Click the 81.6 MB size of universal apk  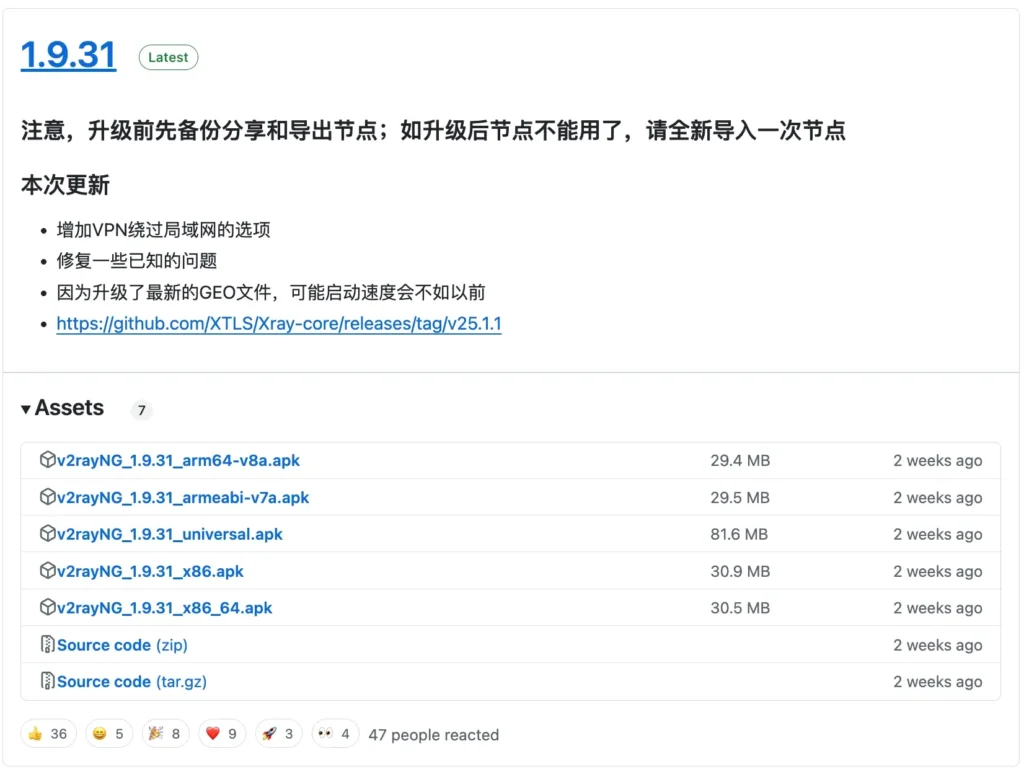(739, 534)
